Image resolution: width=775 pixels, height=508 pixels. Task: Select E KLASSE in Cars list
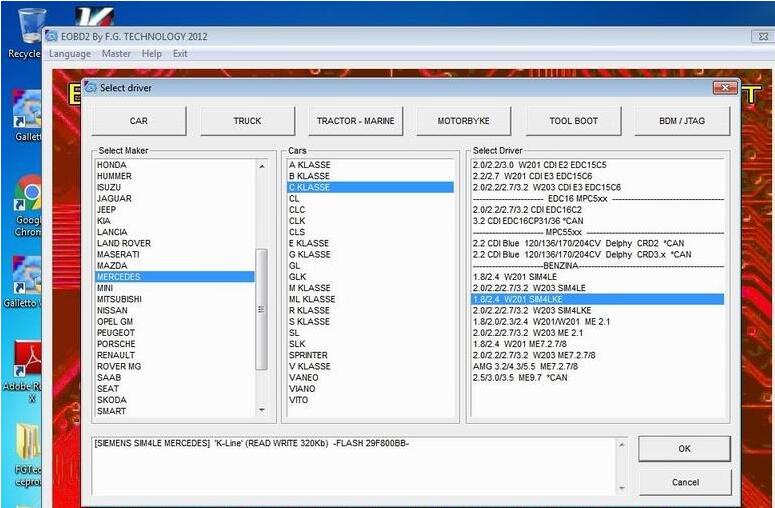[370, 243]
